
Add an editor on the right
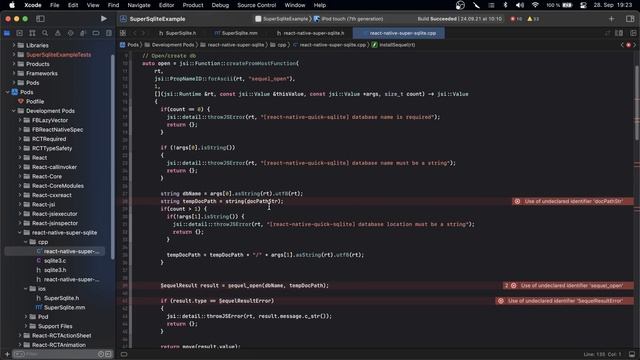pyautogui.click(x=633, y=33)
